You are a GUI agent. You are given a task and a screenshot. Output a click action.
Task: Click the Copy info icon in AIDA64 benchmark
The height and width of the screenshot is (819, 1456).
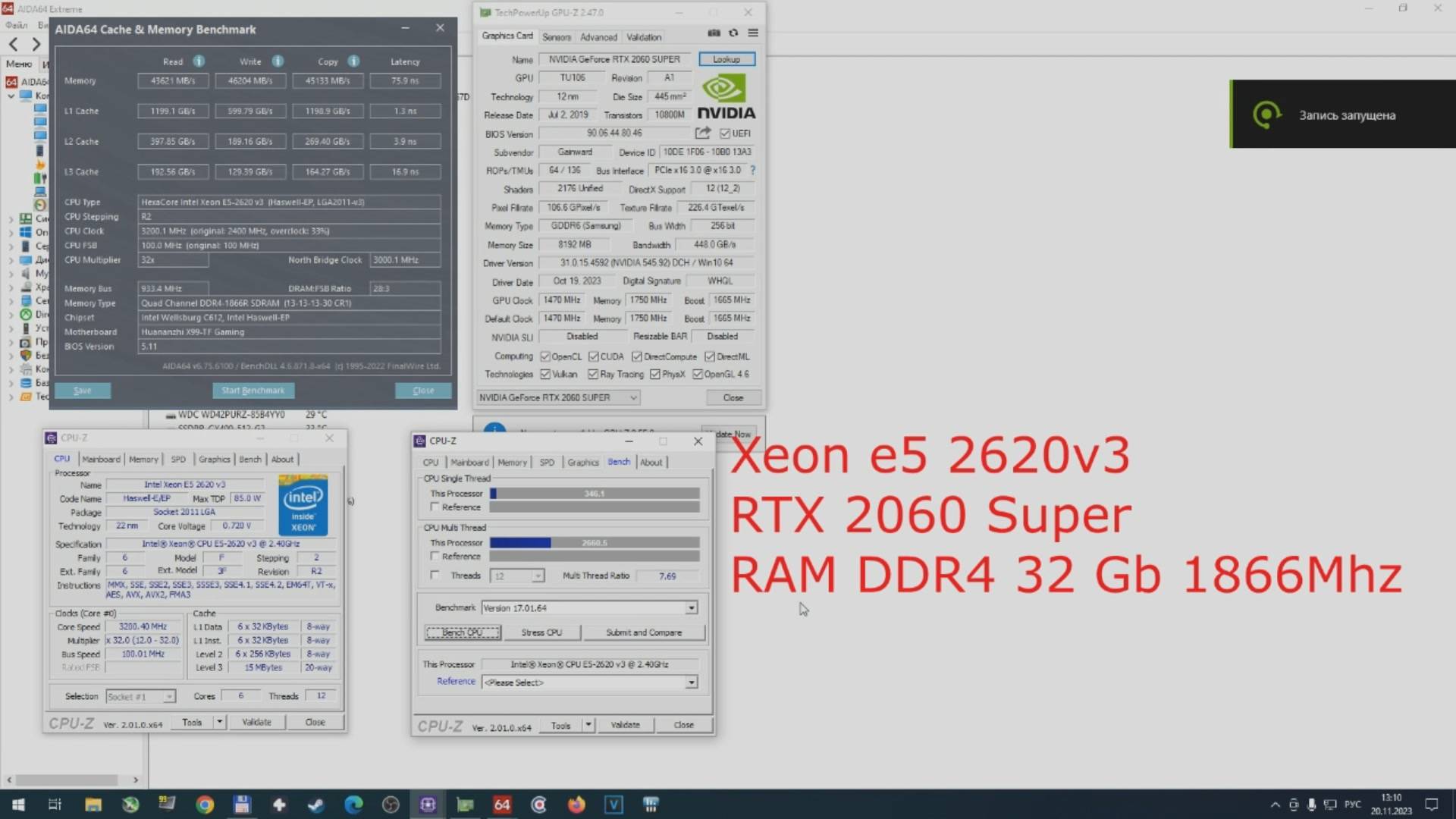pyautogui.click(x=353, y=61)
